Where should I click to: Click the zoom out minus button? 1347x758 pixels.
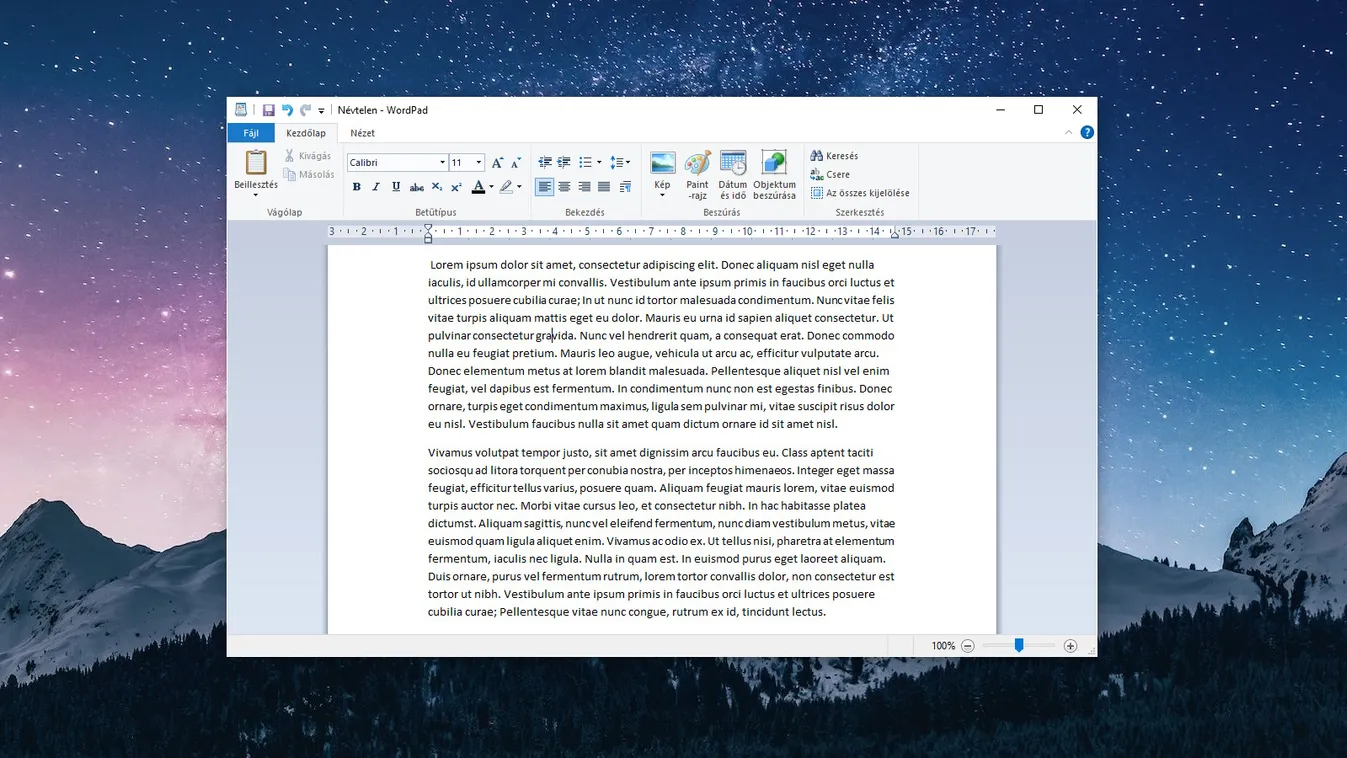[x=967, y=646]
